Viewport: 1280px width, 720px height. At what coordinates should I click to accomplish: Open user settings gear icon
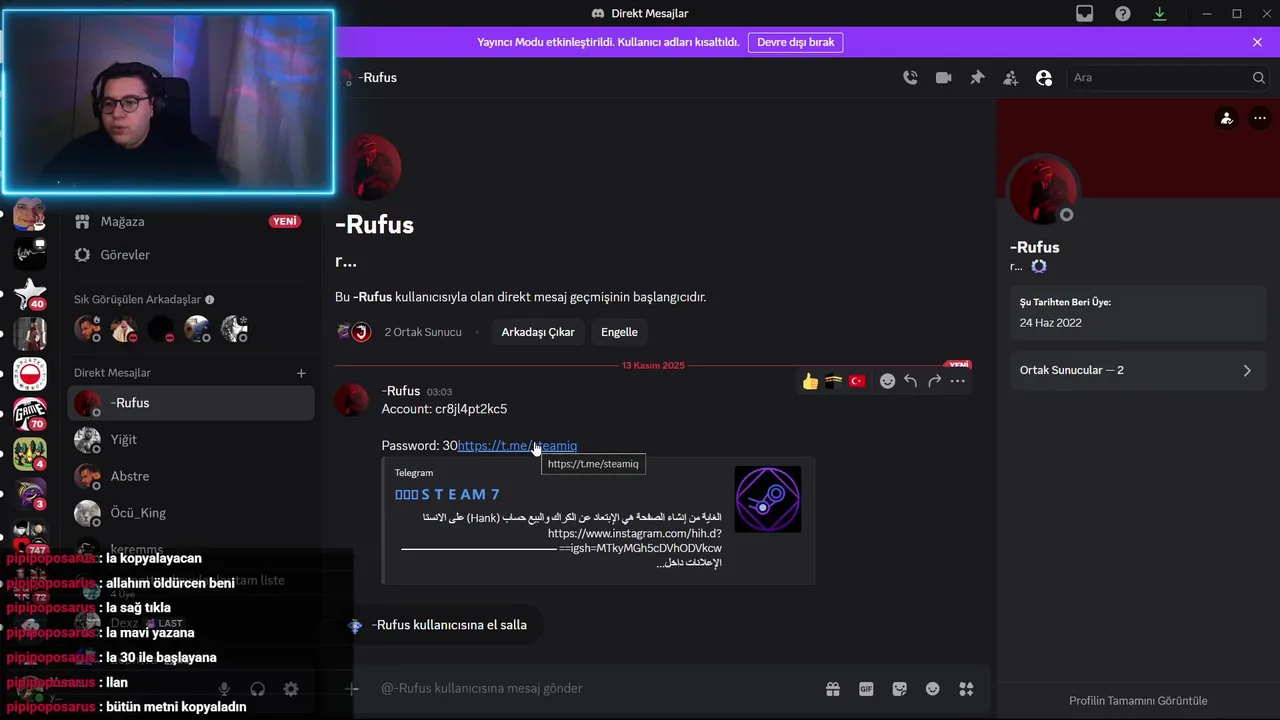point(291,689)
